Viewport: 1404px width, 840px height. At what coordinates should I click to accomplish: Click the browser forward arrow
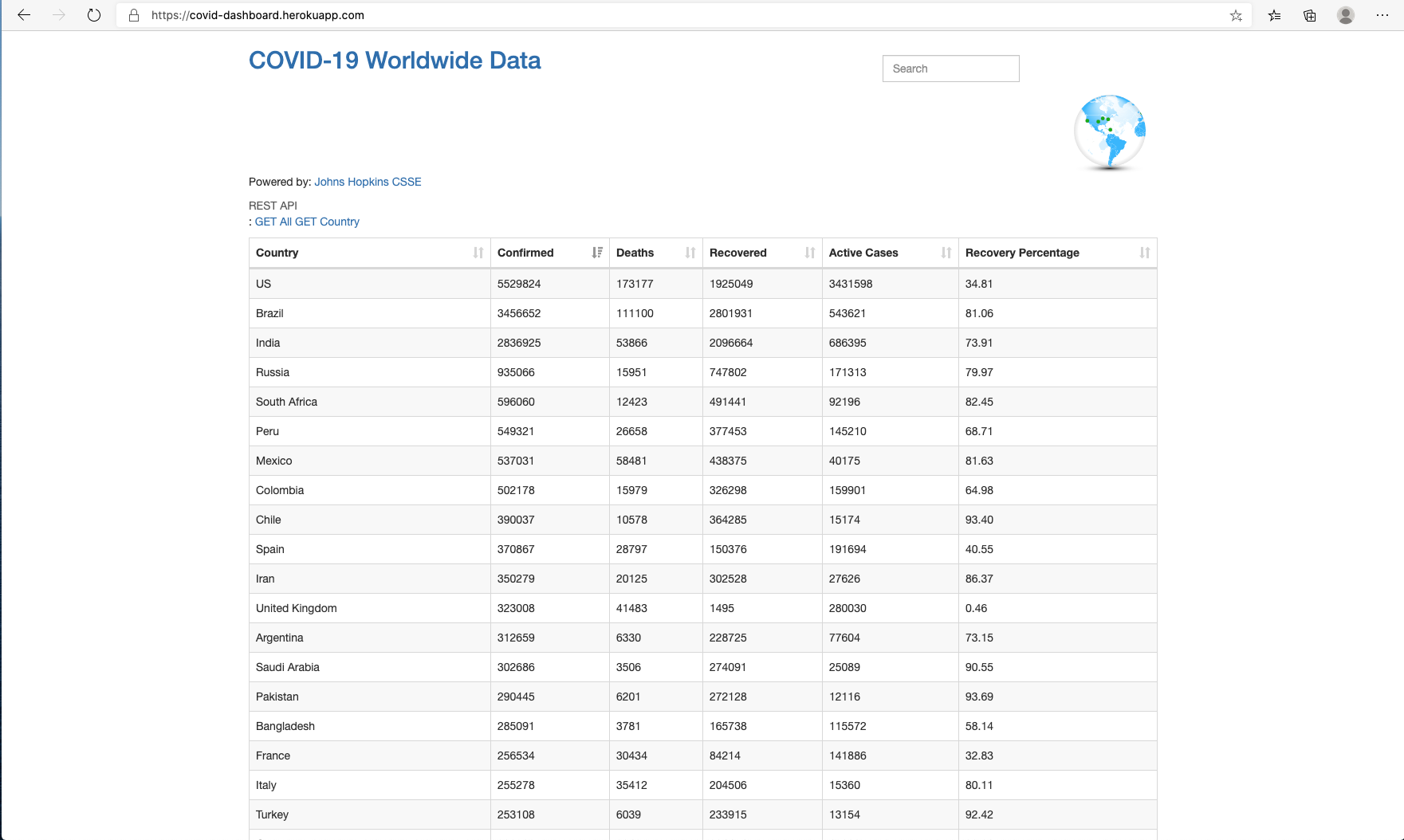[59, 15]
